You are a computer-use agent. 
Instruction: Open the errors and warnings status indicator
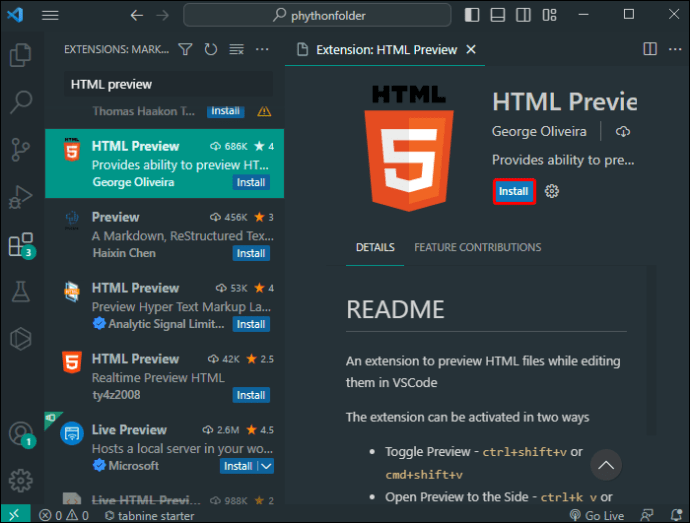pos(64,516)
